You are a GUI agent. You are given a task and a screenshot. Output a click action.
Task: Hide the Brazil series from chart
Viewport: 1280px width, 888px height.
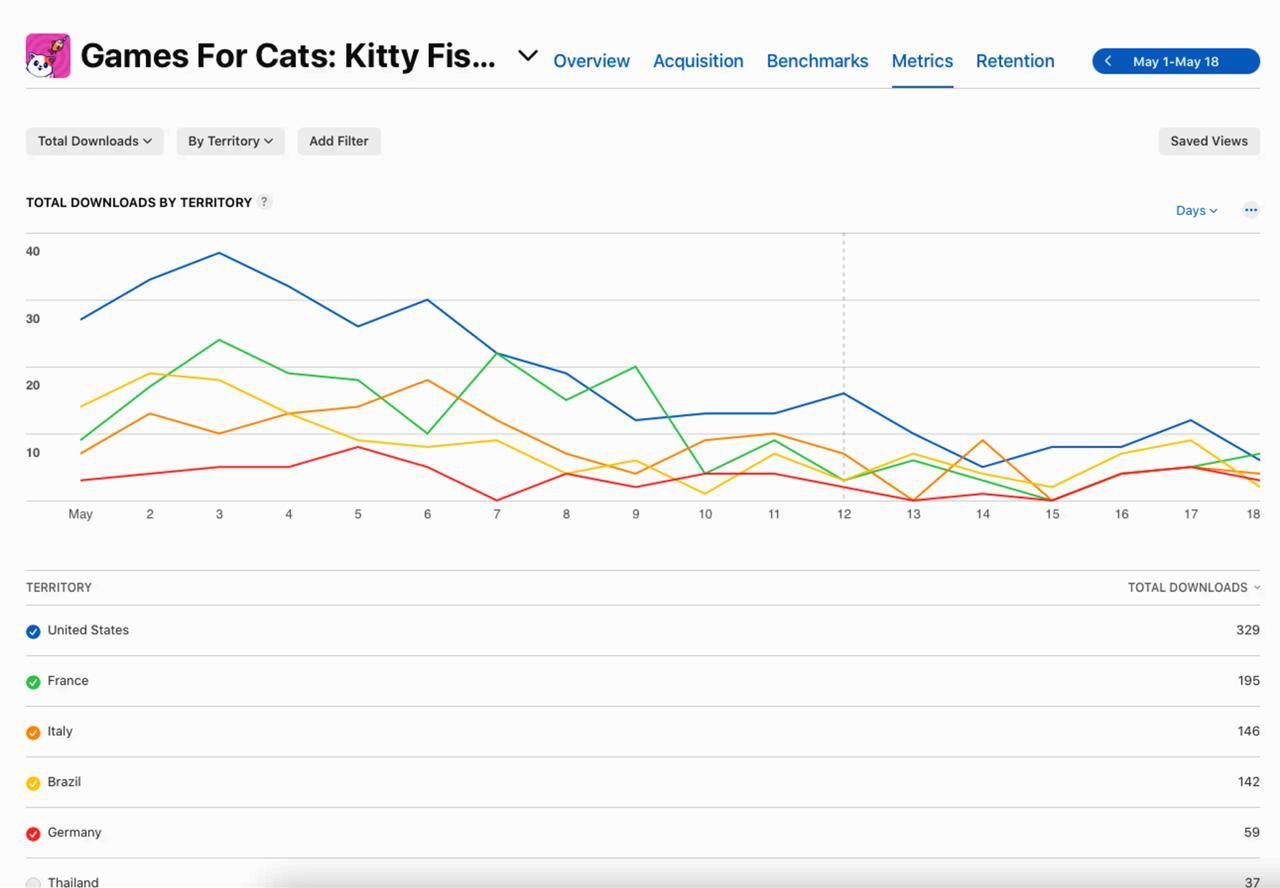pyautogui.click(x=33, y=783)
